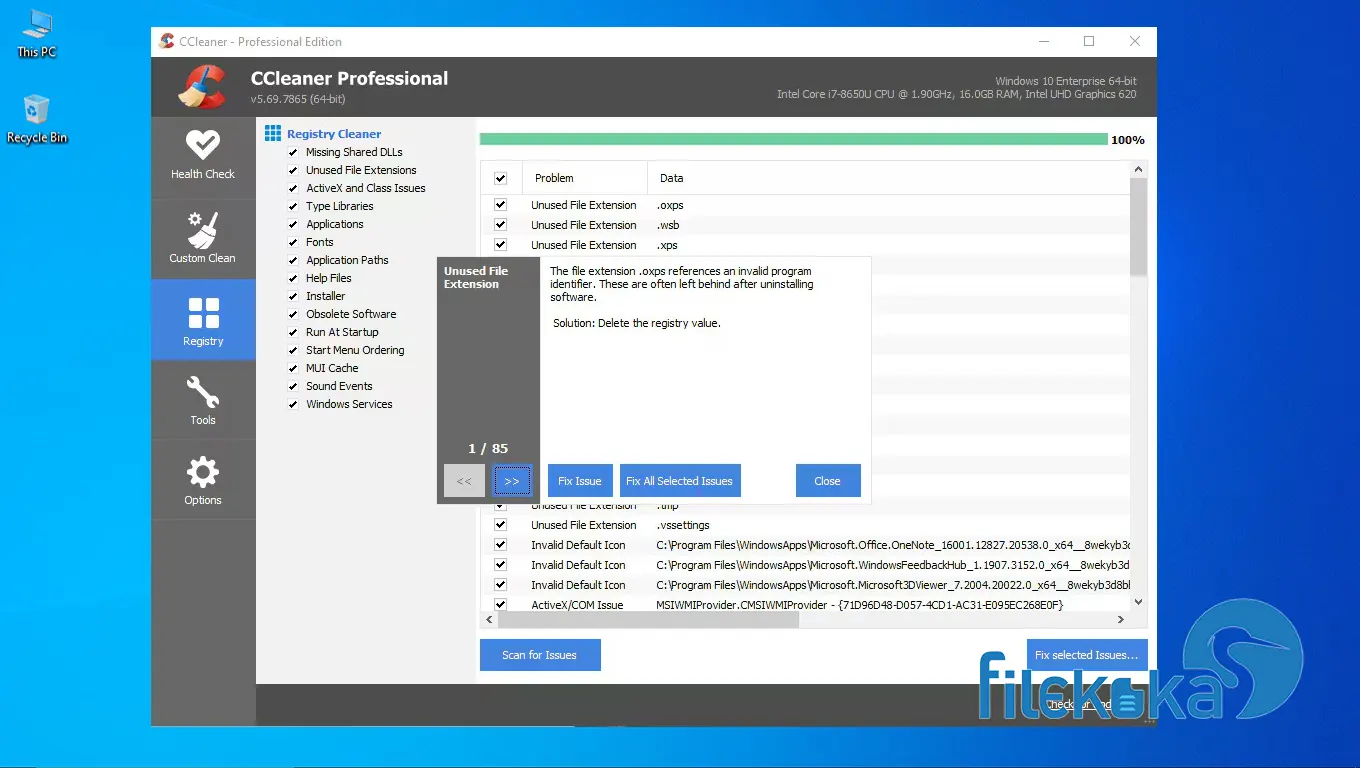Toggle Application Paths checkbox
The image size is (1360, 768).
point(293,260)
